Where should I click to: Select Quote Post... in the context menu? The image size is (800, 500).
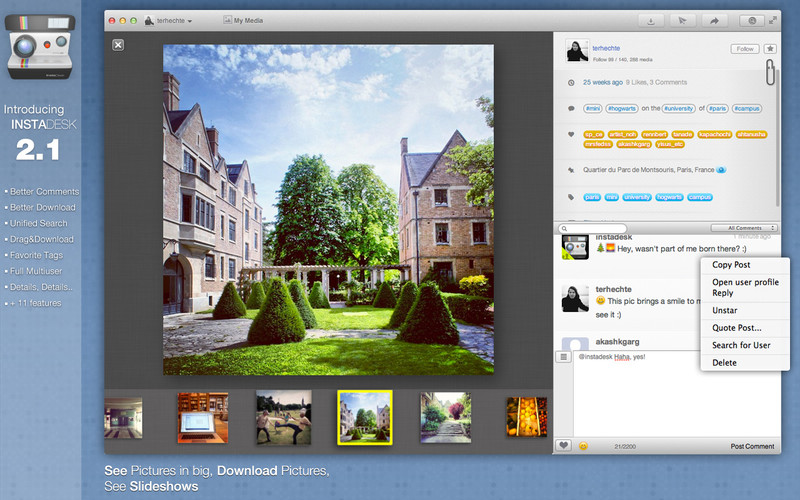pos(736,327)
